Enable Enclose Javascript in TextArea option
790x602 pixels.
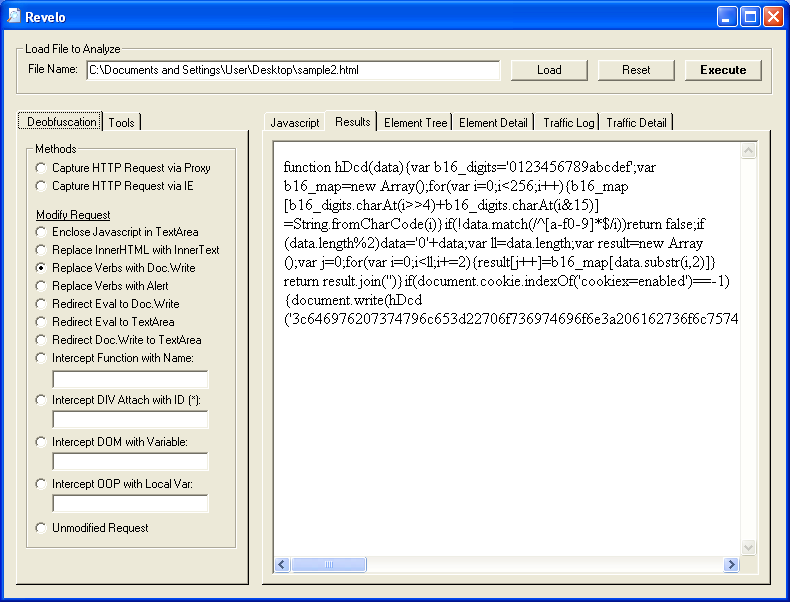click(x=41, y=232)
